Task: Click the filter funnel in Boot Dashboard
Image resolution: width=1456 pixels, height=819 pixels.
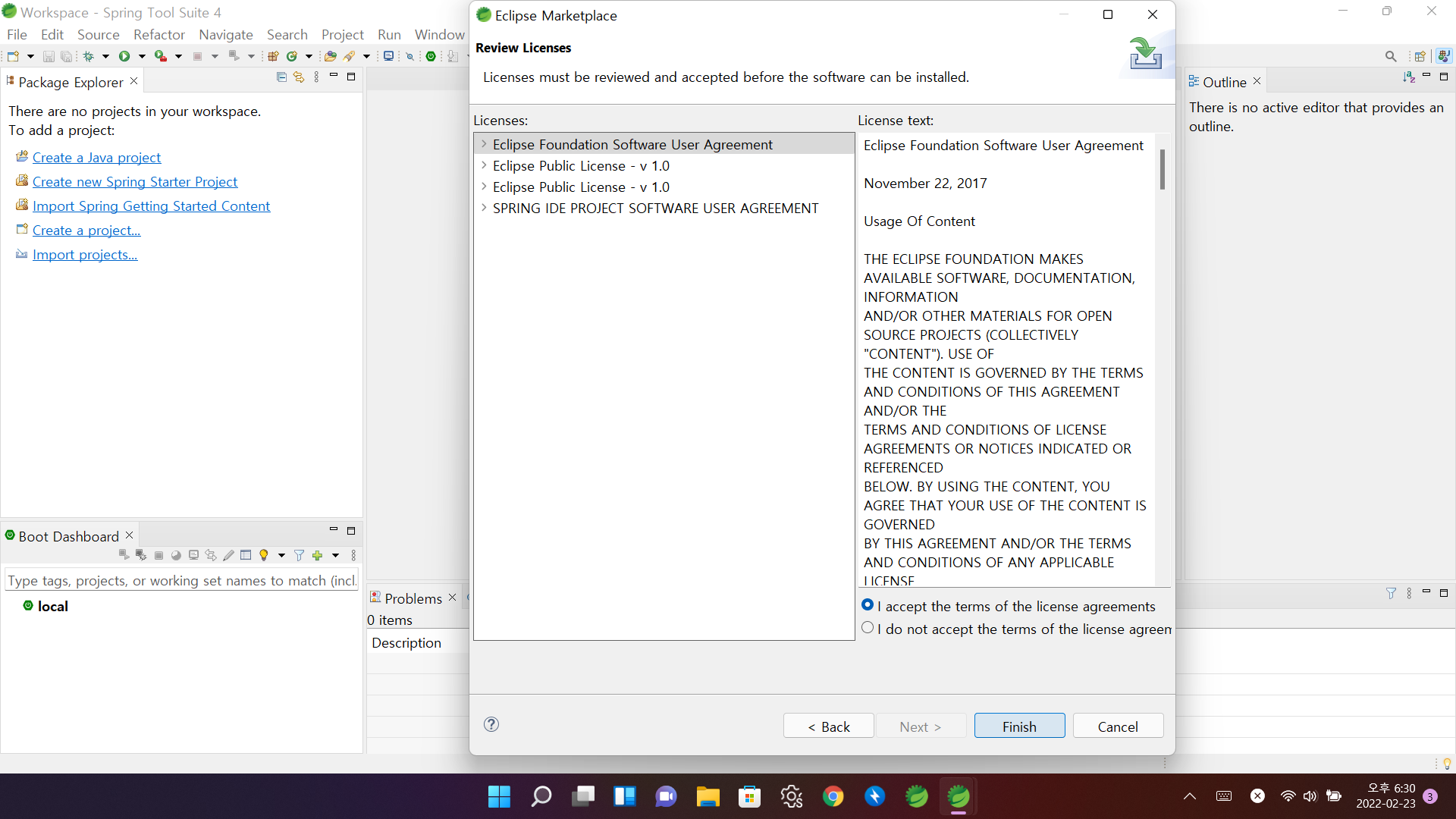Action: (x=299, y=555)
